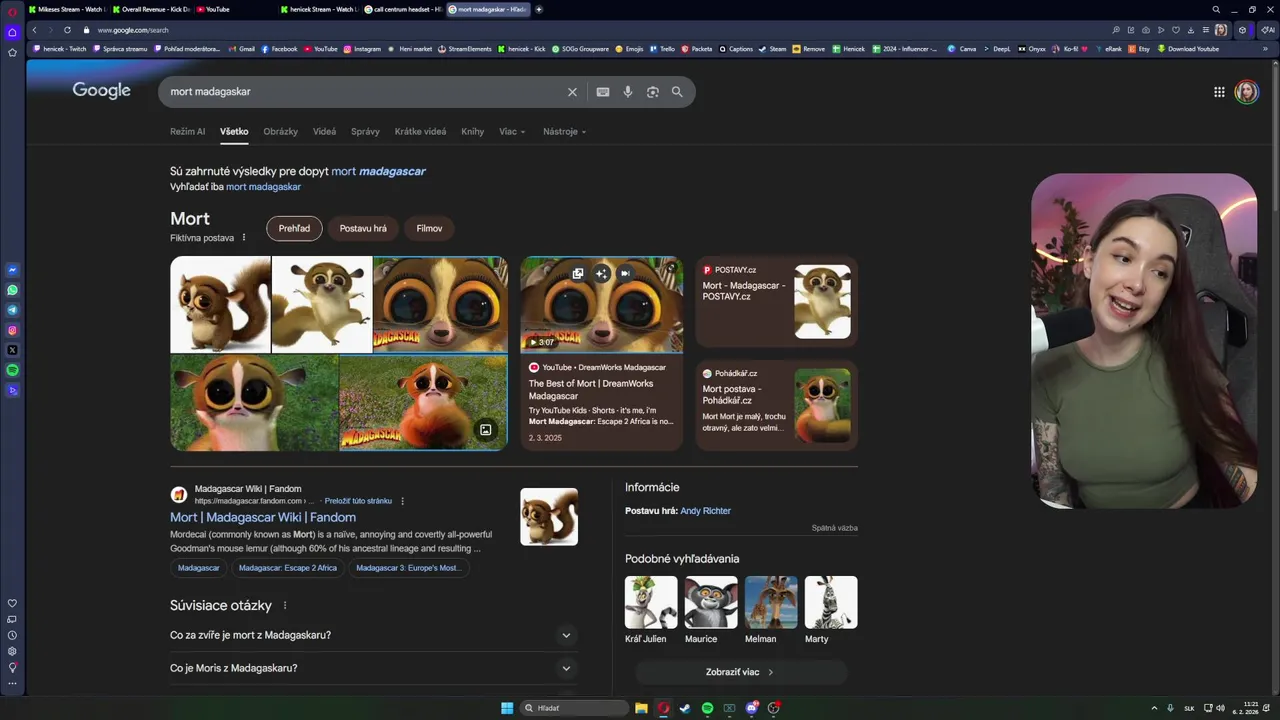
Task: Go back to previous page
Action: coord(34,30)
